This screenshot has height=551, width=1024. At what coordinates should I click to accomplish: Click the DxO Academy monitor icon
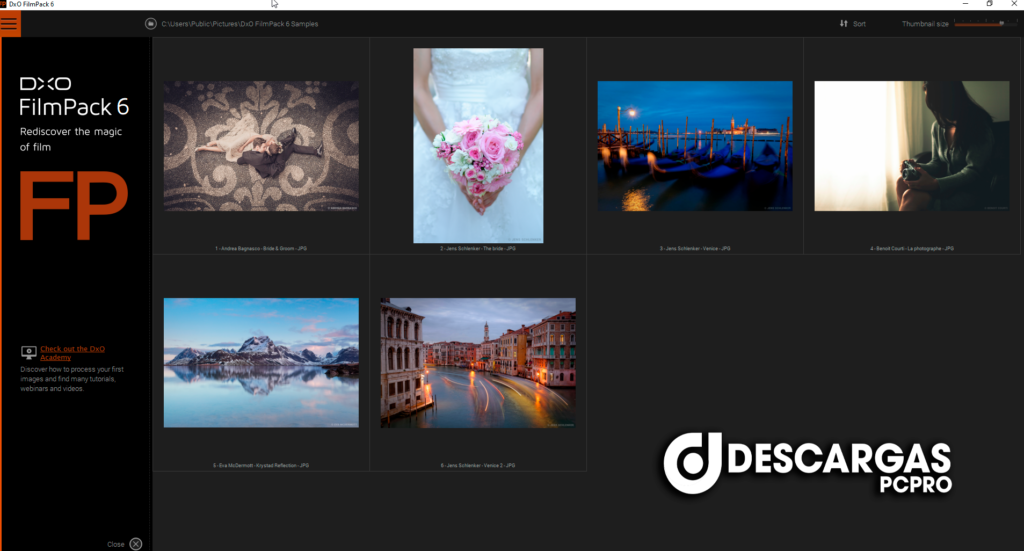[x=29, y=353]
